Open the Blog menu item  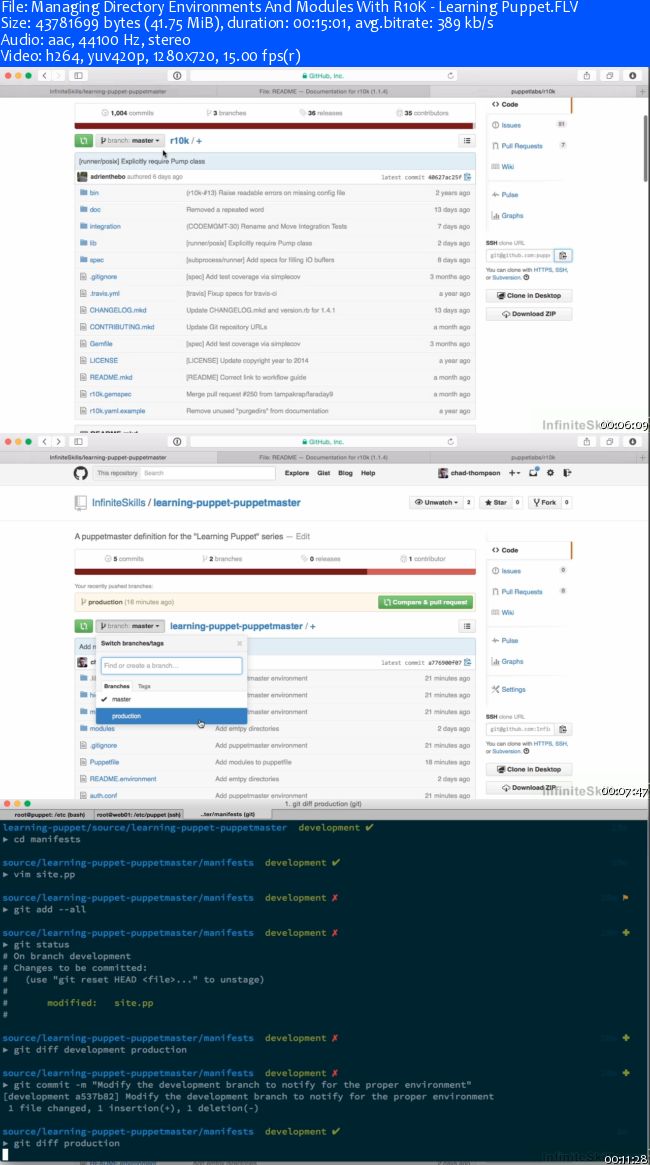345,473
